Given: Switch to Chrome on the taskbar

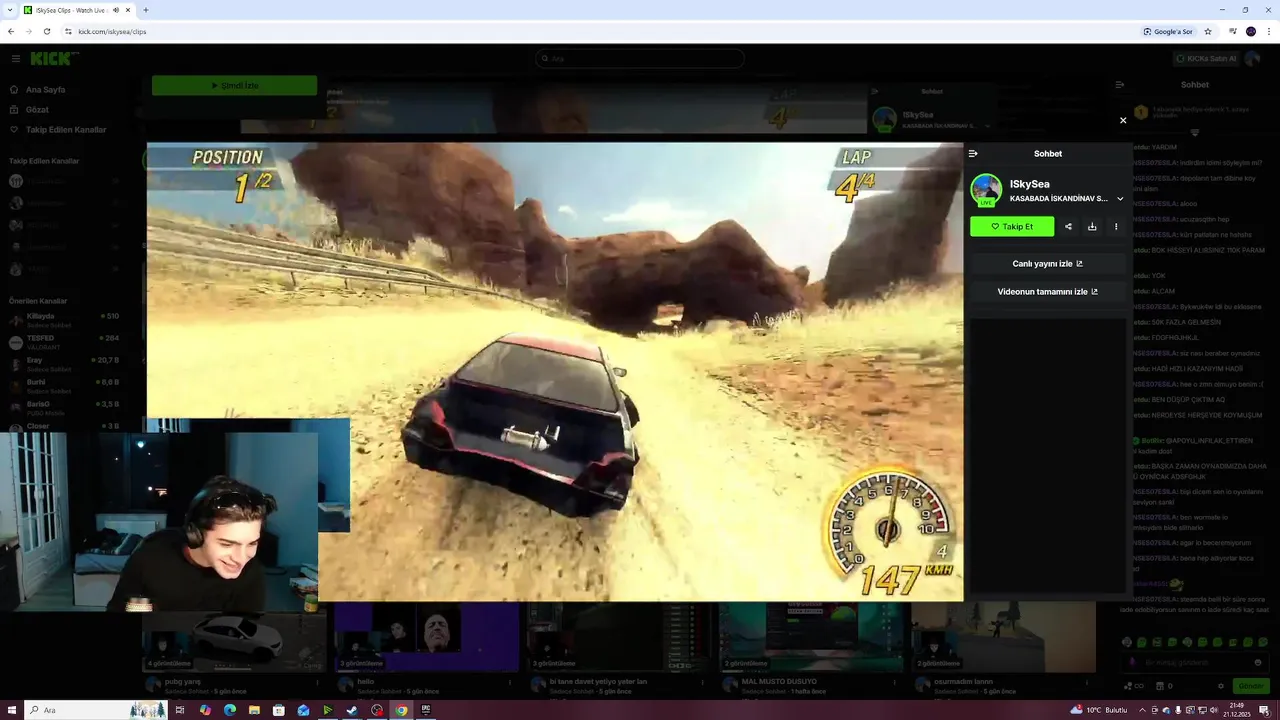Looking at the screenshot, I should (x=401, y=710).
